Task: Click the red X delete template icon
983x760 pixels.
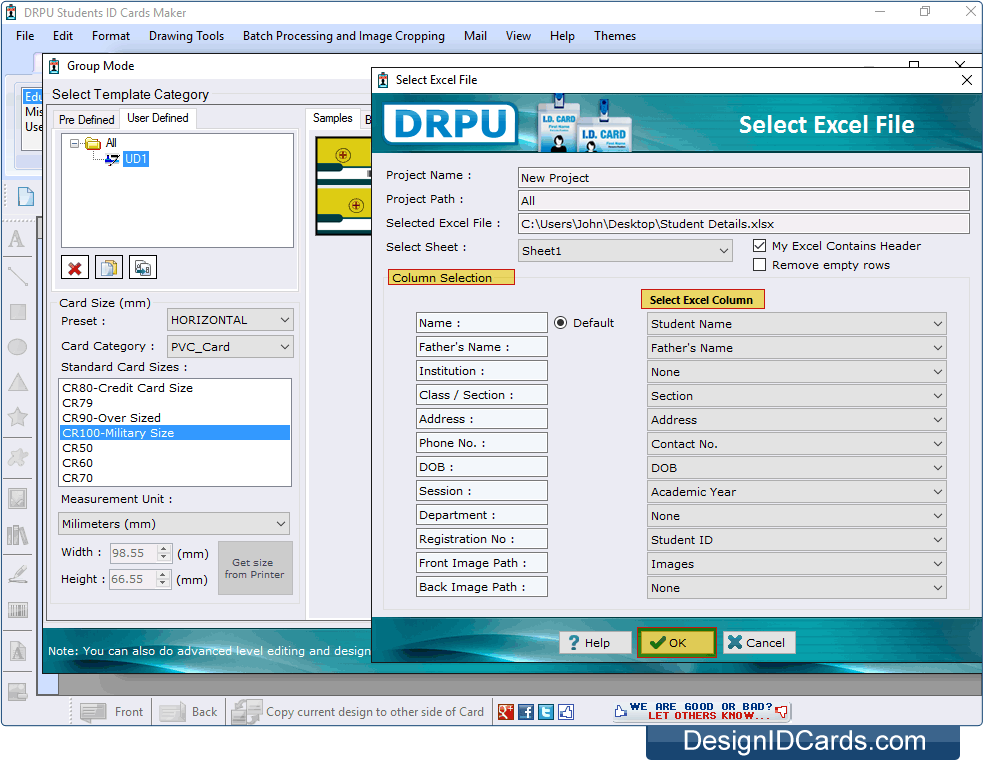Action: click(75, 268)
